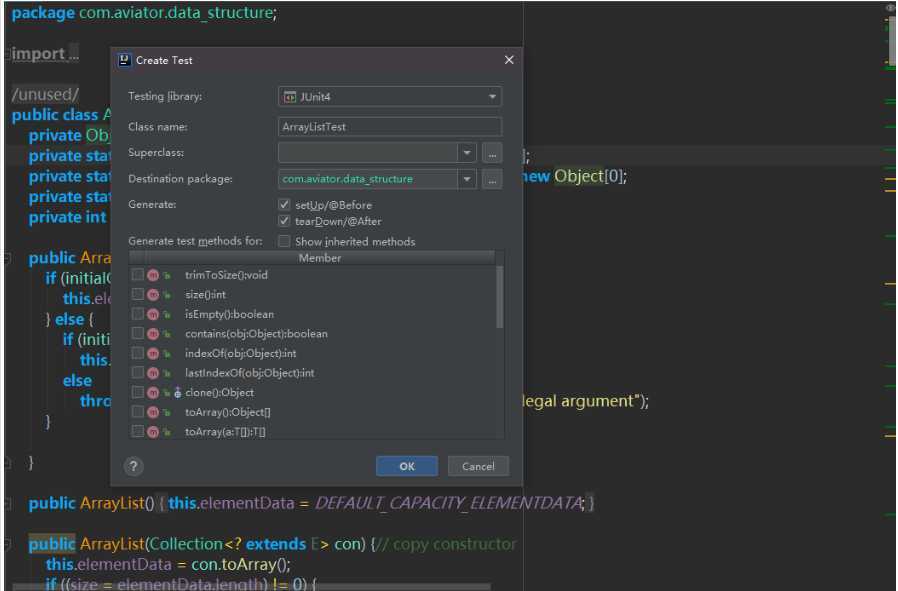Check the clone():Object method box

point(137,392)
